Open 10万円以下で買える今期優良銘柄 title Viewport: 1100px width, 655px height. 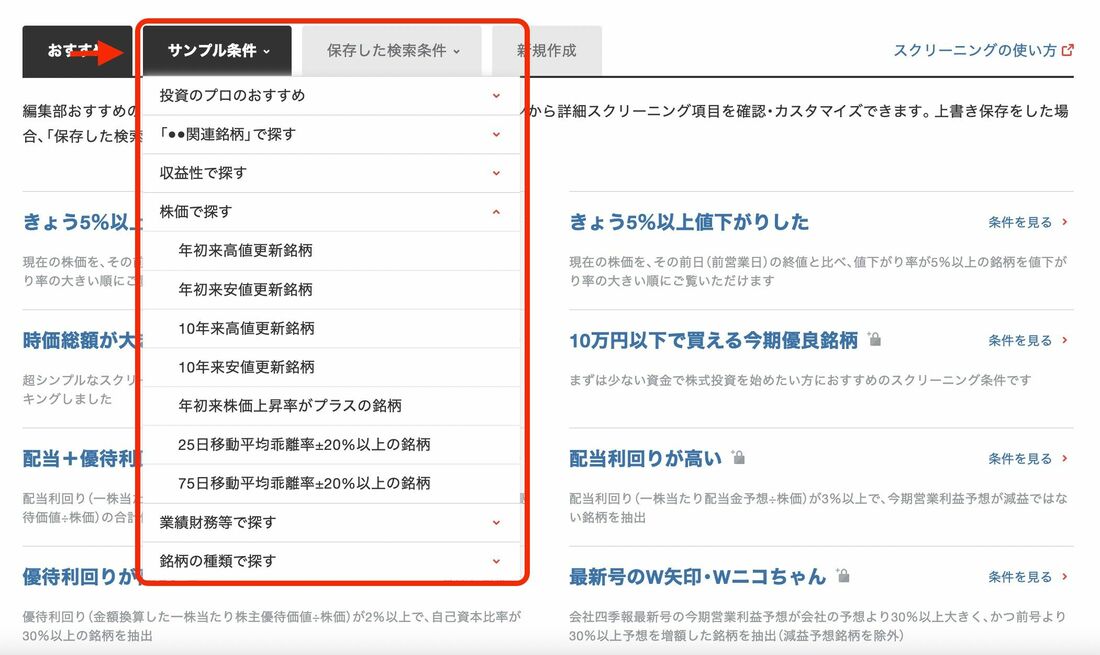coord(713,341)
